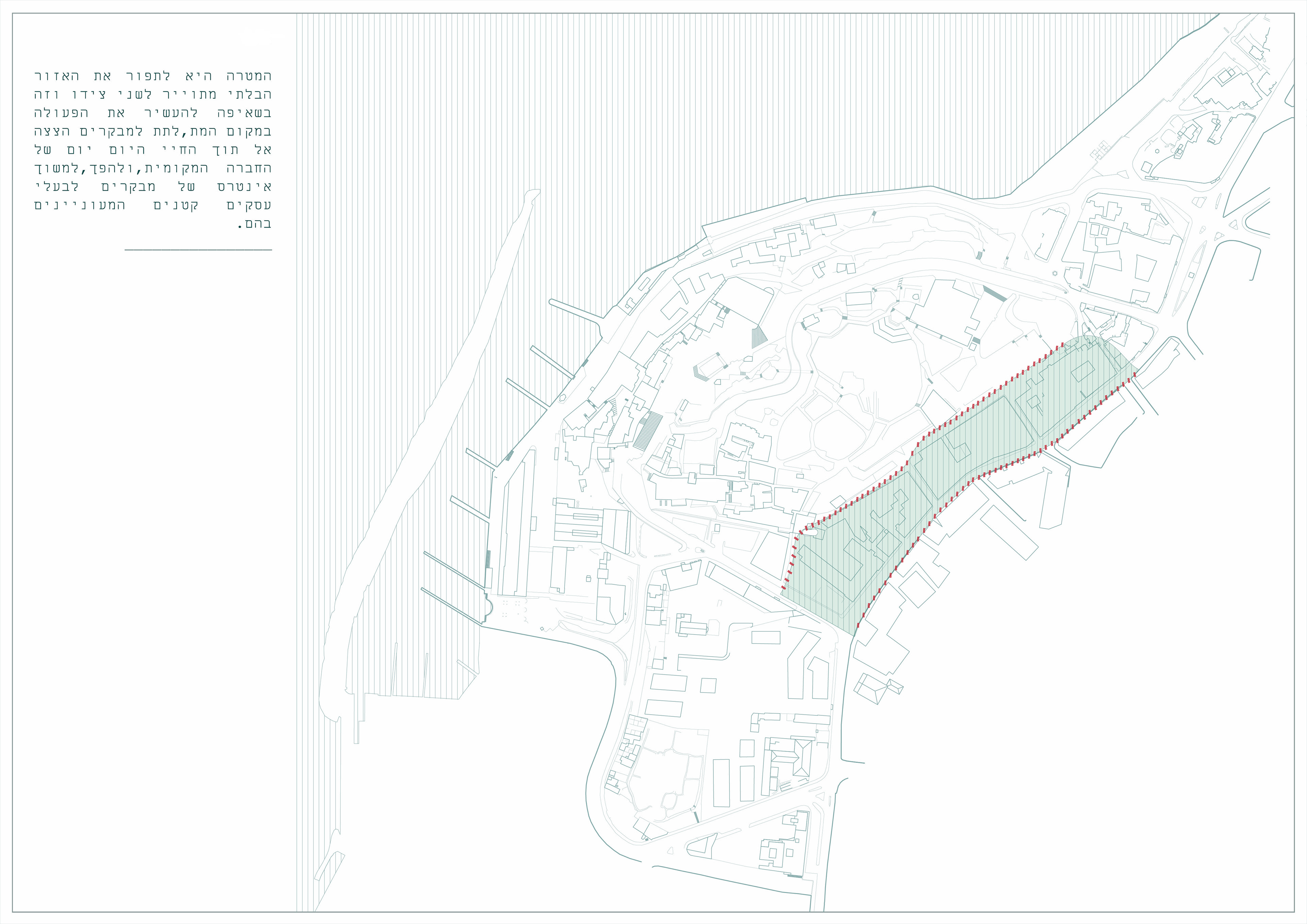The height and width of the screenshot is (924, 1307).
Task: Click the text line "אל תוך החיי היום יום של"
Action: coord(152,150)
